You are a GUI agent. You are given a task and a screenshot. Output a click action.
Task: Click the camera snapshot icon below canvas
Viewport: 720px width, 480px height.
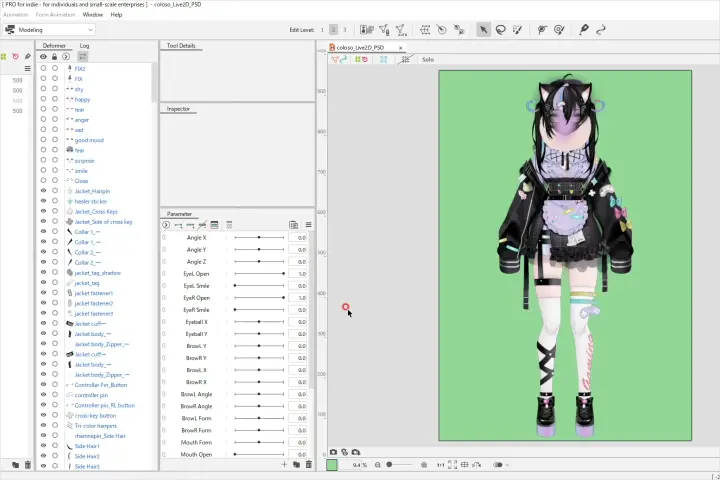pyautogui.click(x=333, y=452)
